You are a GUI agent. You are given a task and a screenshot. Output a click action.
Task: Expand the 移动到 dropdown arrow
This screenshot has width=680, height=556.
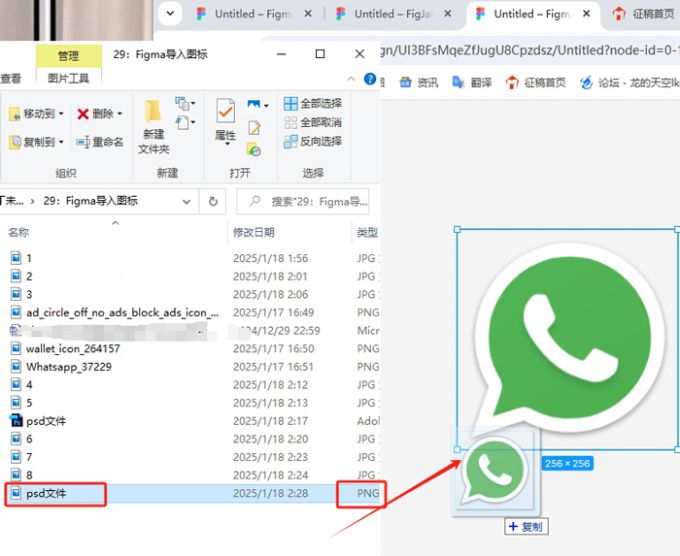61,114
